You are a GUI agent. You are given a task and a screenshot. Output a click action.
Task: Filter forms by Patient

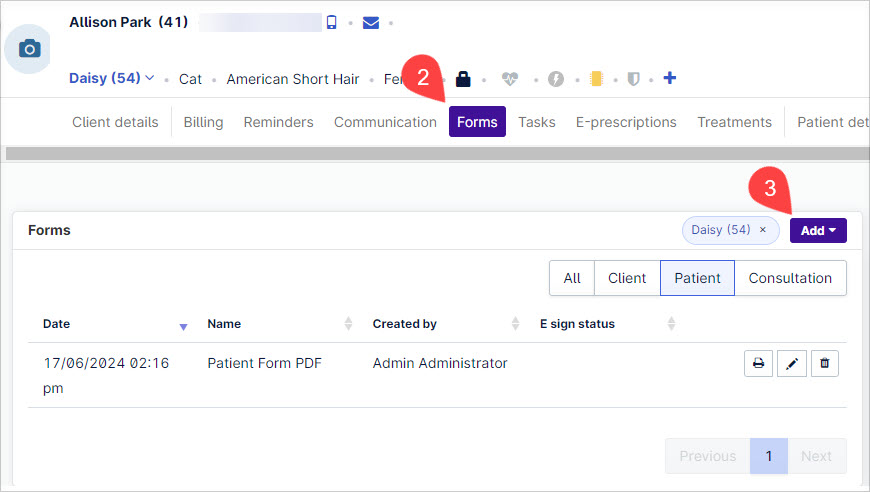tap(697, 278)
